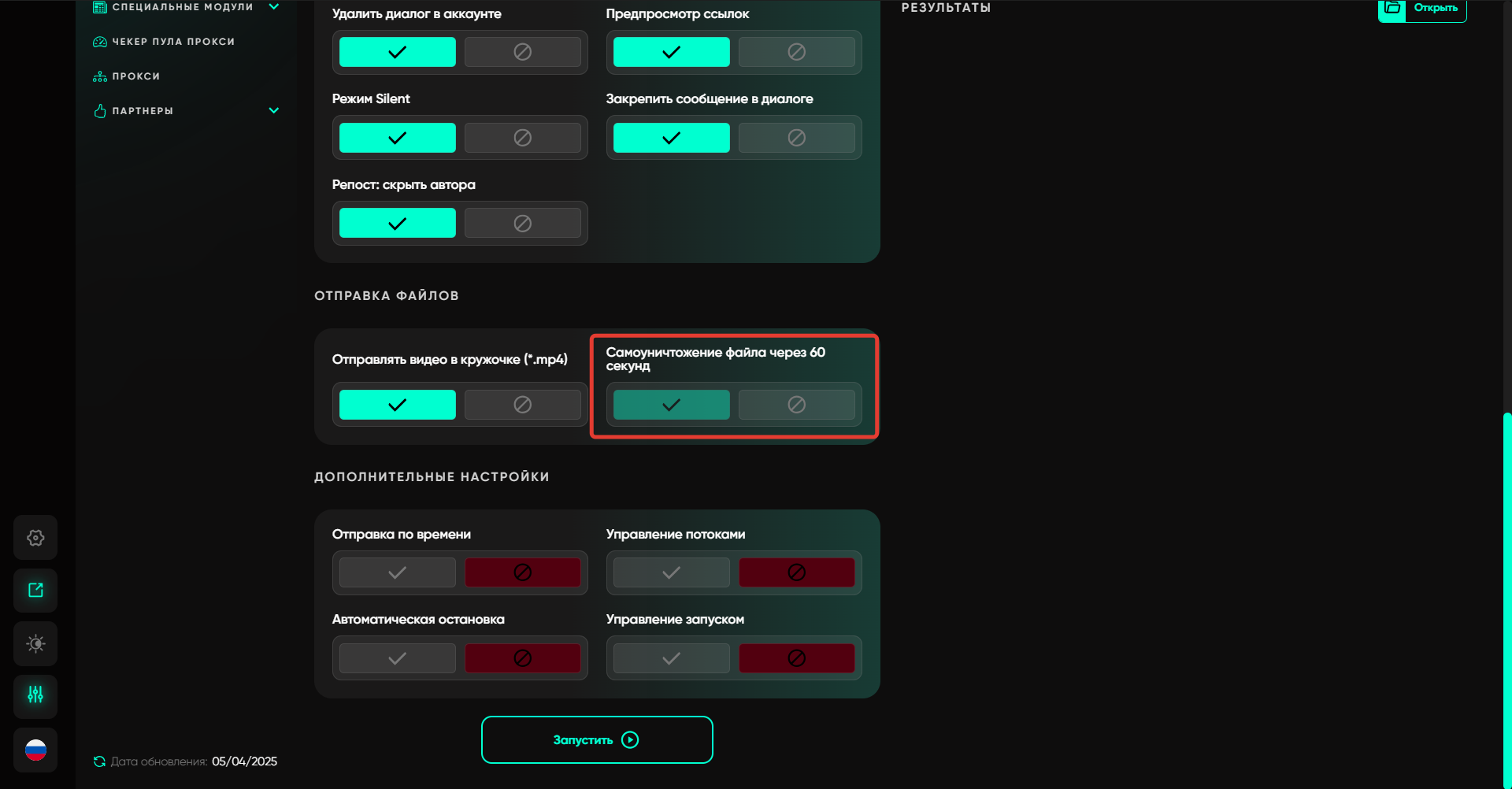Viewport: 1512px width, 789px height.
Task: Enable Управление потоками with its checkmark
Action: [671, 572]
